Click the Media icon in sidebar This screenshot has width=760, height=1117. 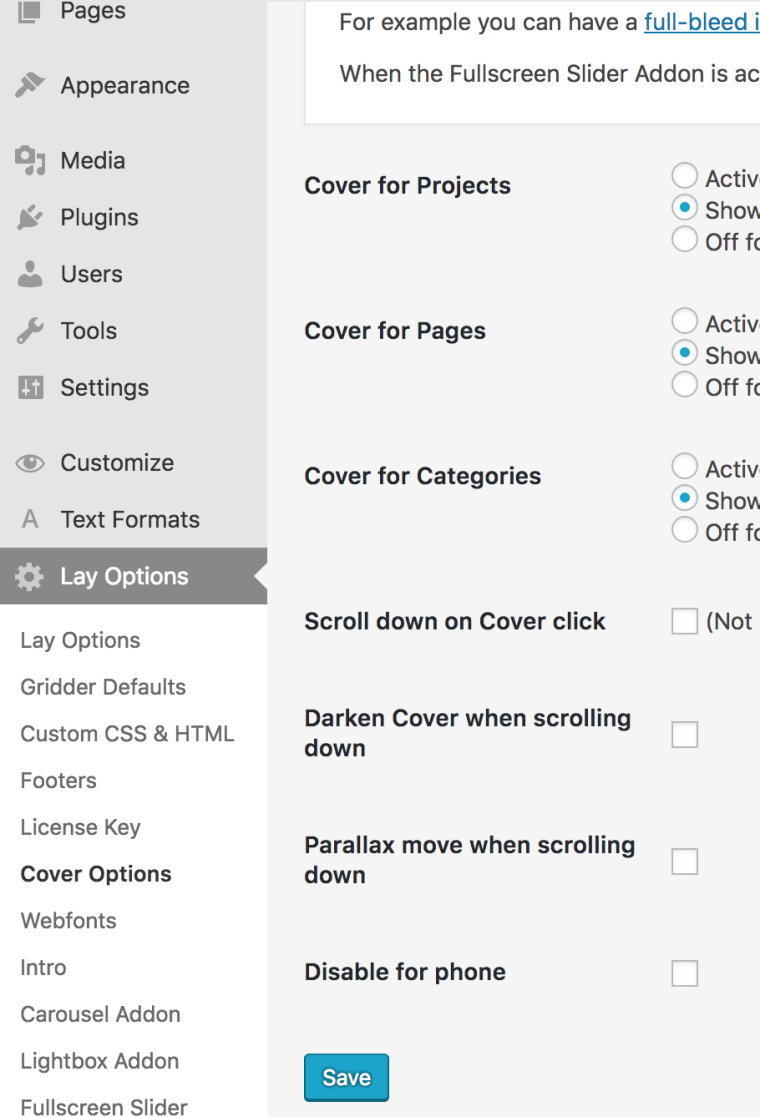30,160
